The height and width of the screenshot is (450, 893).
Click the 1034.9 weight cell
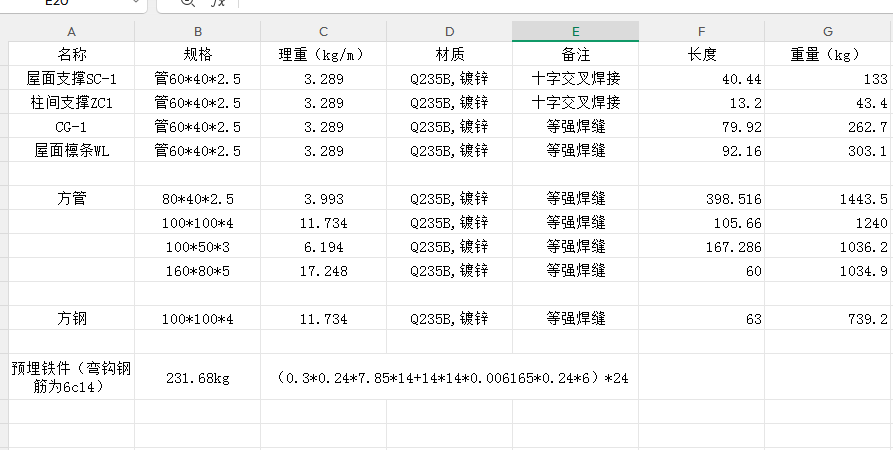pos(828,270)
